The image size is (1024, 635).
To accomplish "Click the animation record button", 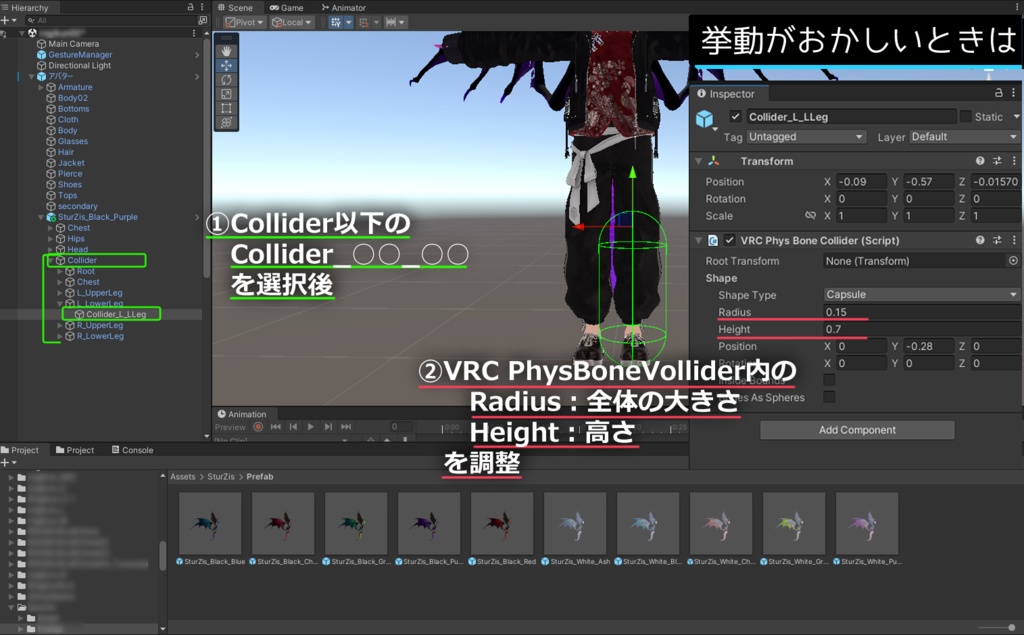I will (258, 427).
